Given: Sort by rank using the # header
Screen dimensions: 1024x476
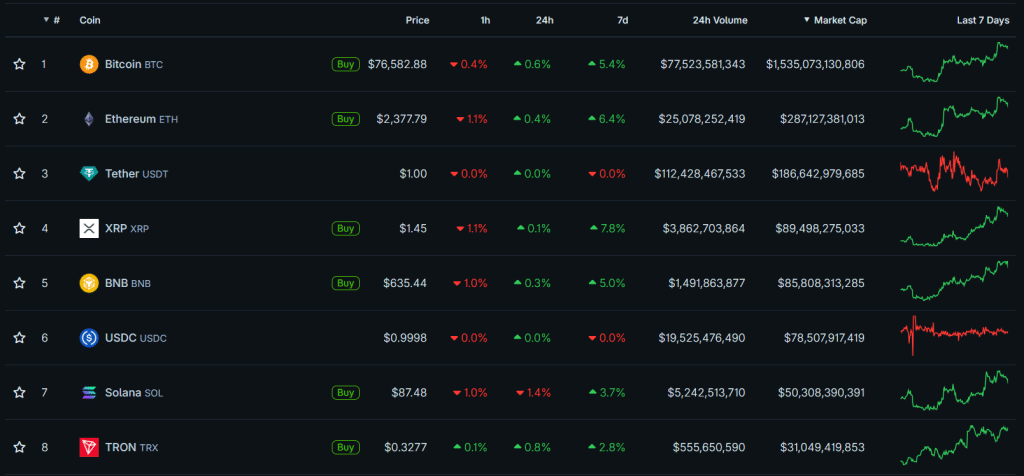Looking at the screenshot, I should click(x=52, y=20).
